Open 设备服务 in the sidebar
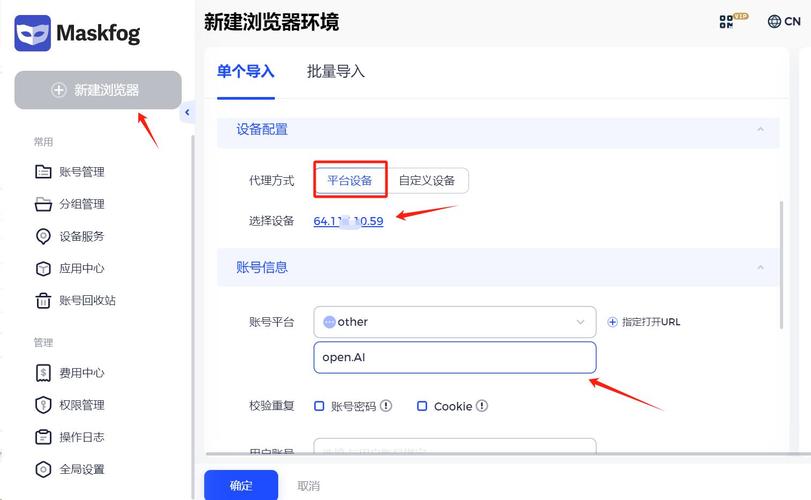811x500 pixels. [82, 236]
